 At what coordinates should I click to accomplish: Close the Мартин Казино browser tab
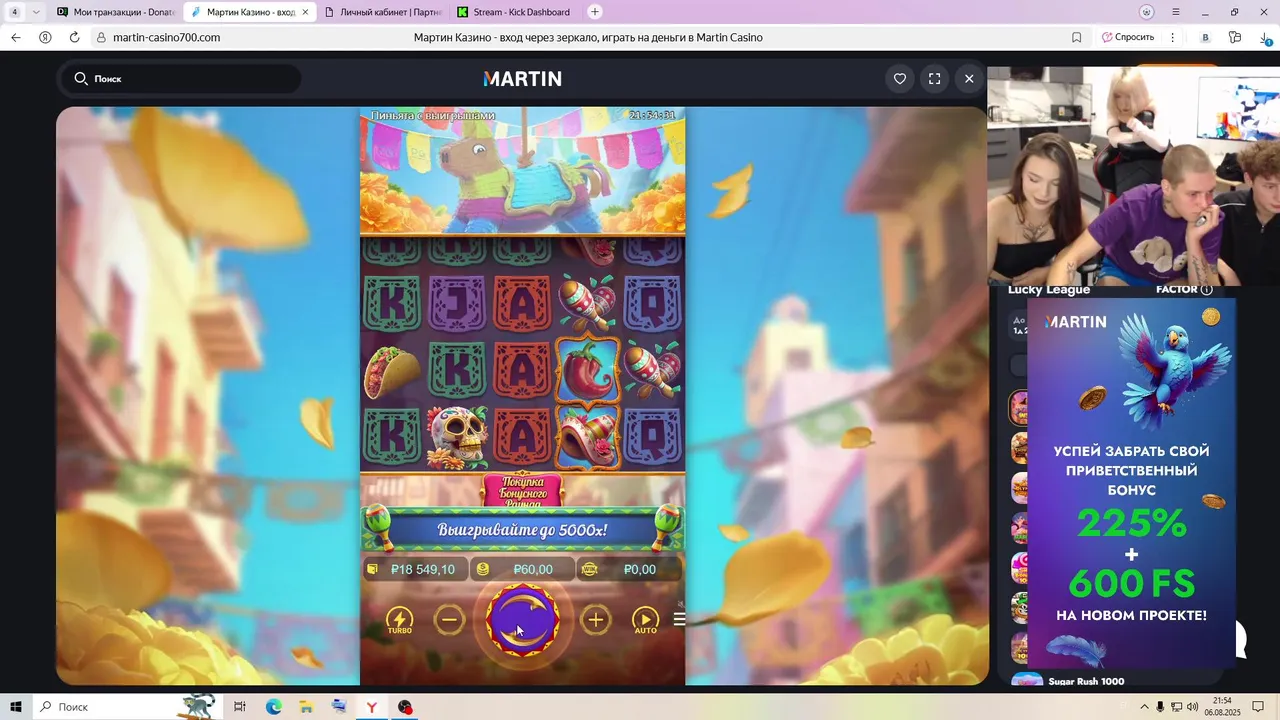305,12
